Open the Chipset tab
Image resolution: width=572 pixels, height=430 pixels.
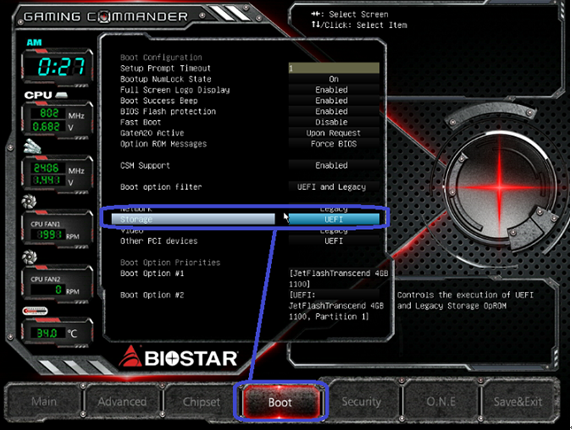click(x=201, y=402)
